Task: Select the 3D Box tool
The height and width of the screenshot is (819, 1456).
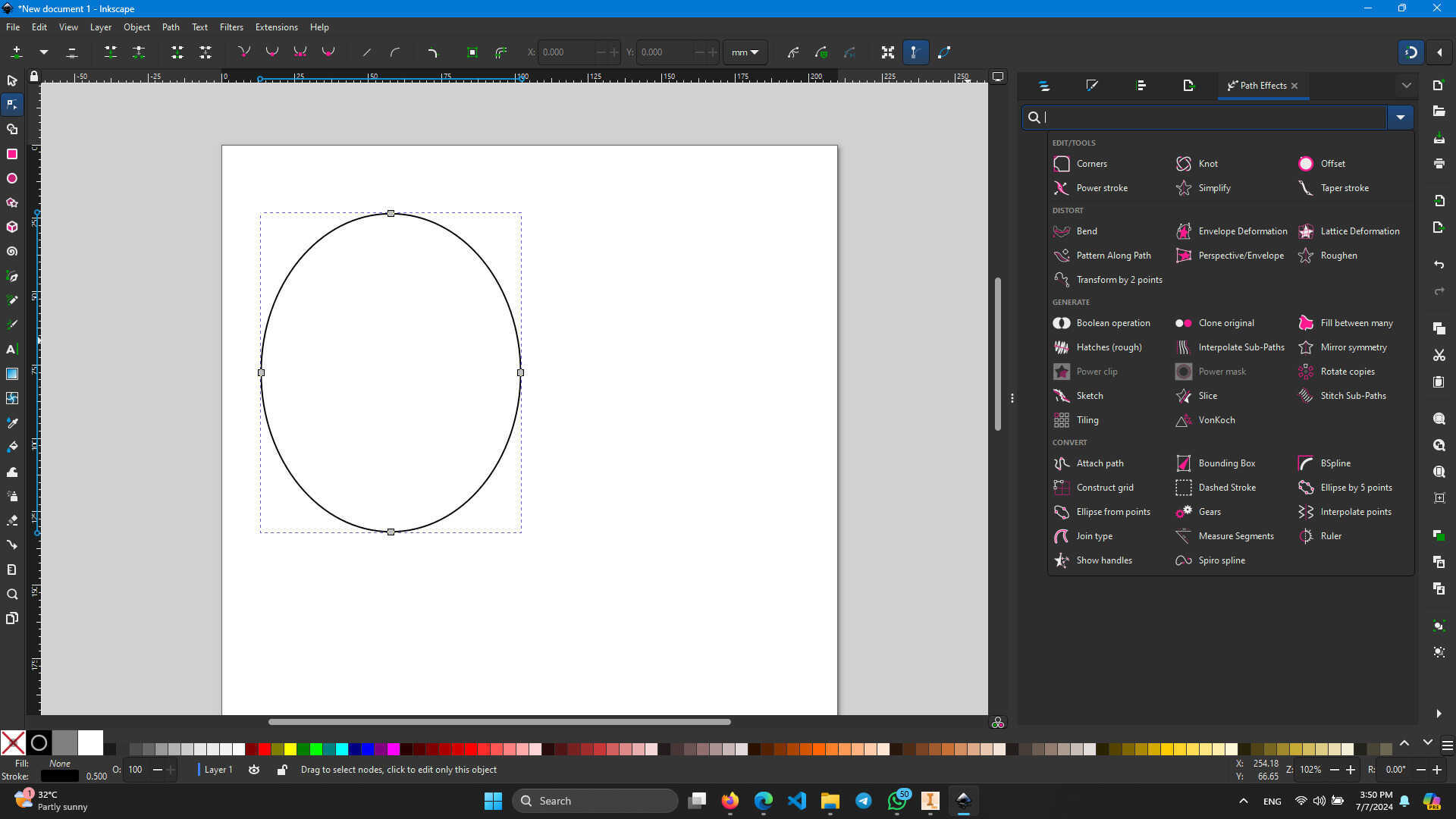Action: pos(12,227)
